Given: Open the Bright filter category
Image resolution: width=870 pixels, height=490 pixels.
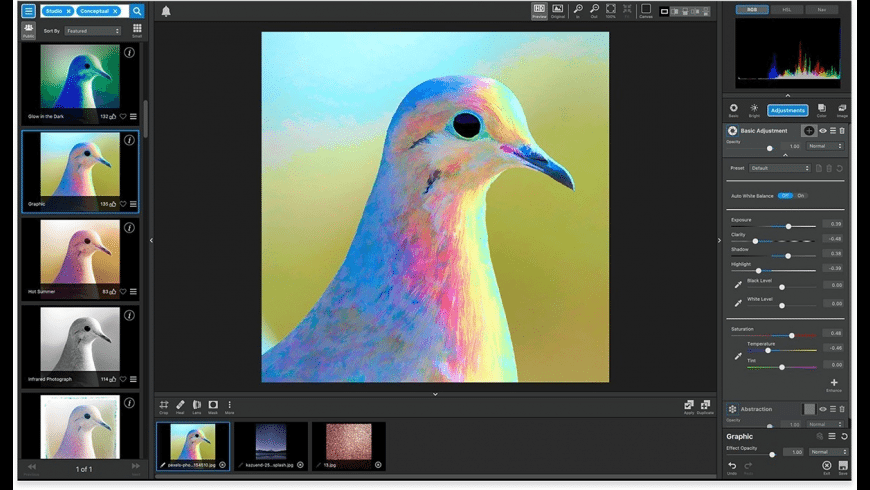Looking at the screenshot, I should (754, 110).
